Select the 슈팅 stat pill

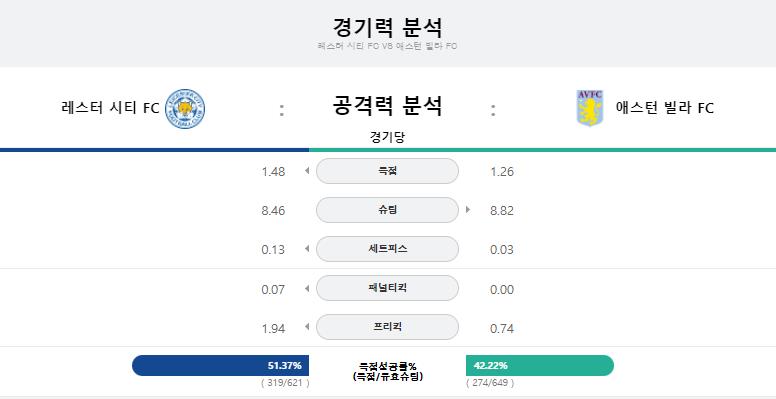click(x=387, y=210)
